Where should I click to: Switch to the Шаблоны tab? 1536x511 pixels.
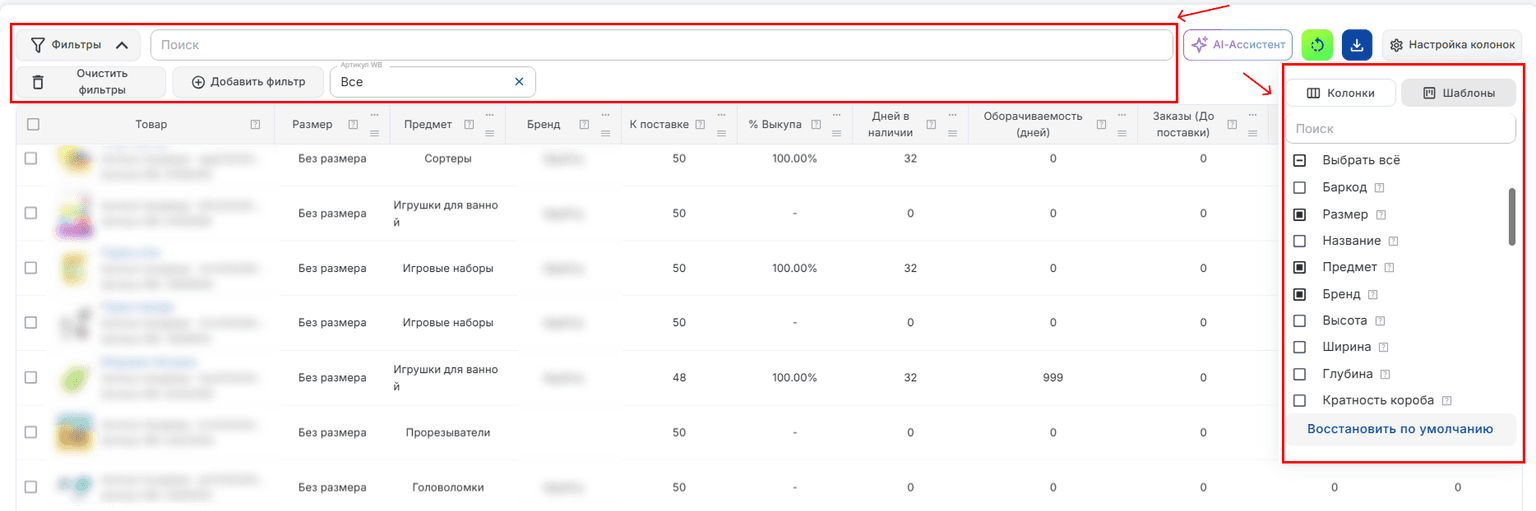click(x=1458, y=93)
